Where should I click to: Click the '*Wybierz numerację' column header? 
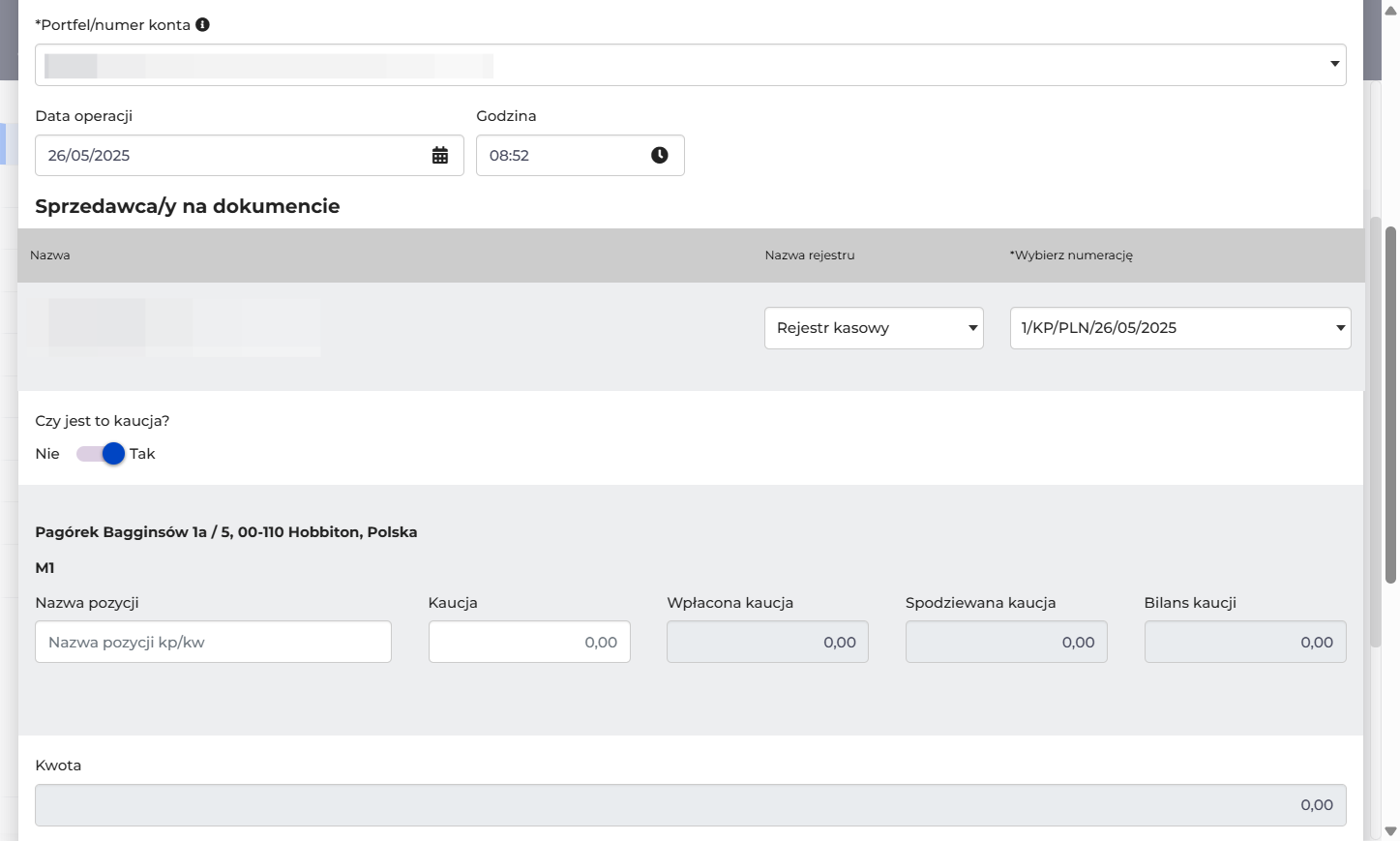click(x=1071, y=255)
